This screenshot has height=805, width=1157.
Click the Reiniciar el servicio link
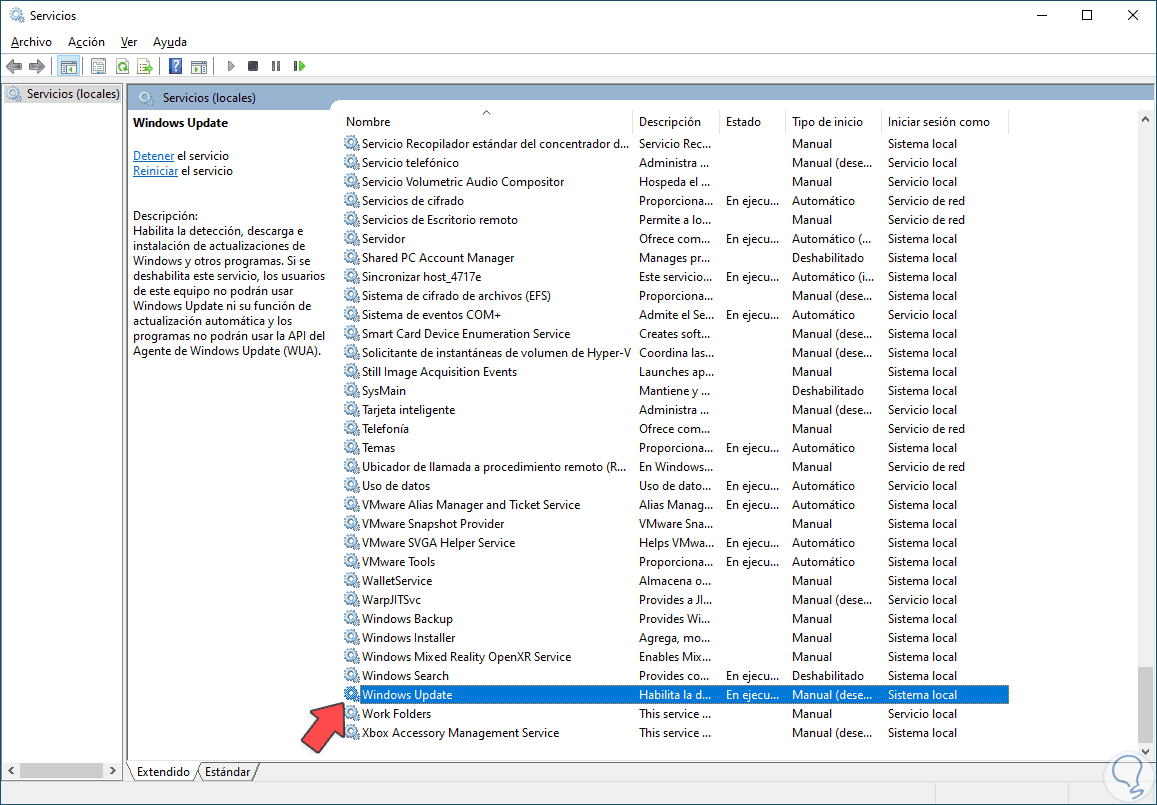[155, 170]
